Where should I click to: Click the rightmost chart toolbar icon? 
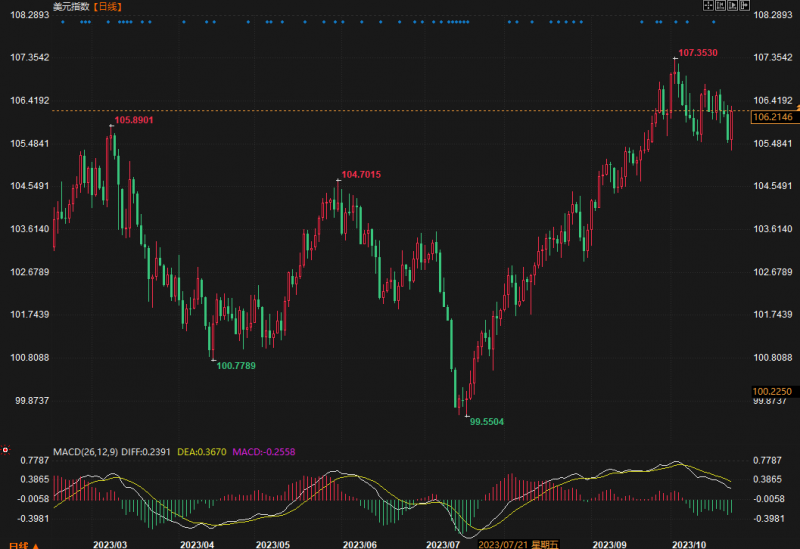745,5
